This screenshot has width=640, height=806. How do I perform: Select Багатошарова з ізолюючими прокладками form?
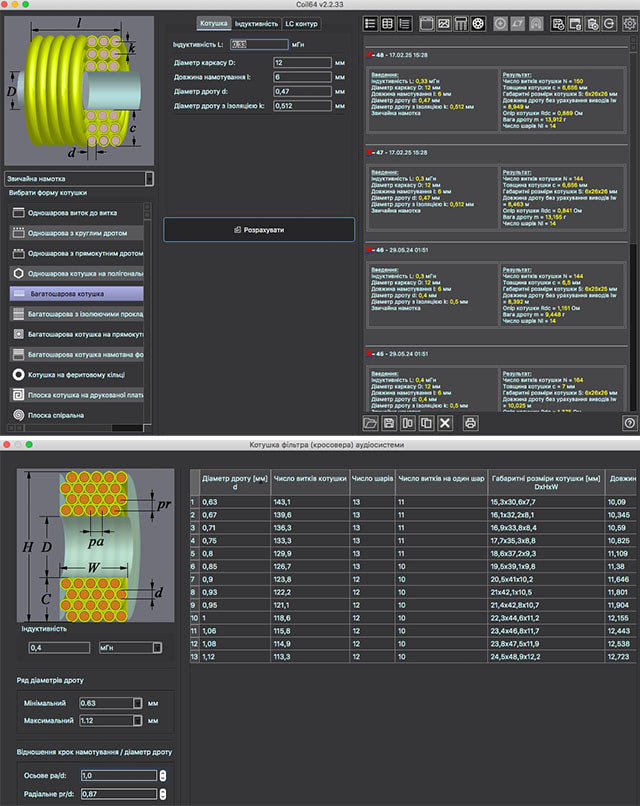pyautogui.click(x=77, y=314)
